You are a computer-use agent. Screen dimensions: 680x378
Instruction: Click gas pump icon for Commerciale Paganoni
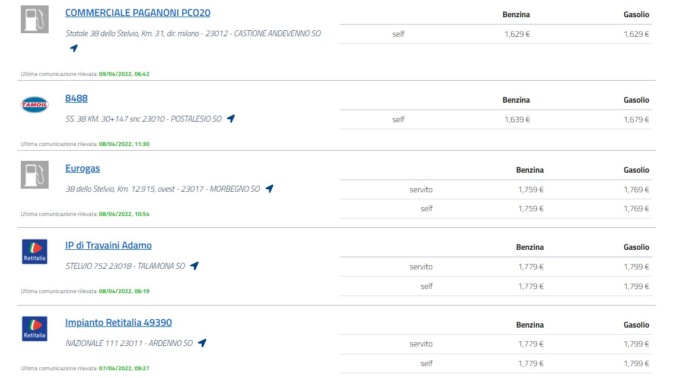click(x=35, y=19)
